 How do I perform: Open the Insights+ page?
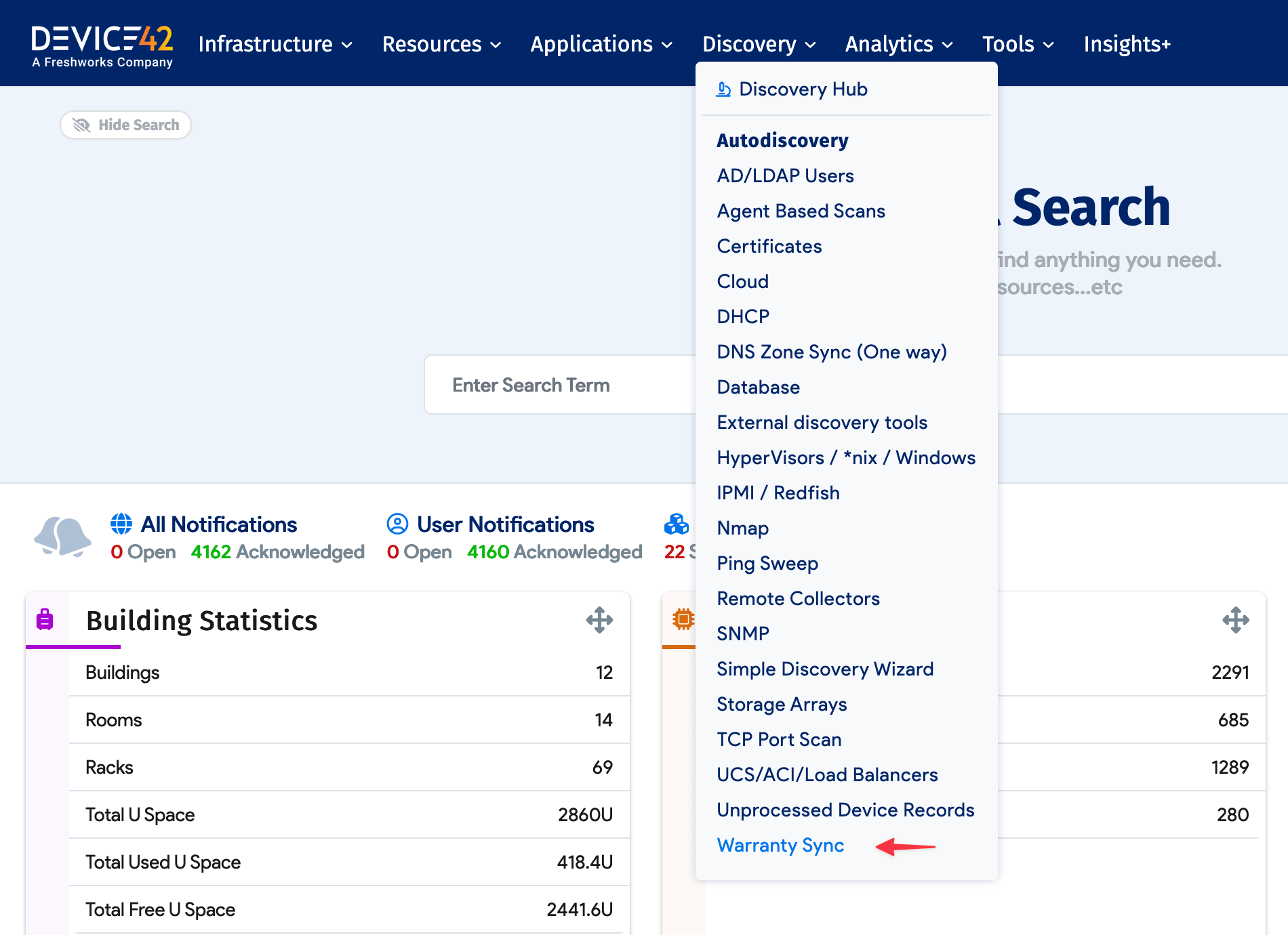[1127, 45]
